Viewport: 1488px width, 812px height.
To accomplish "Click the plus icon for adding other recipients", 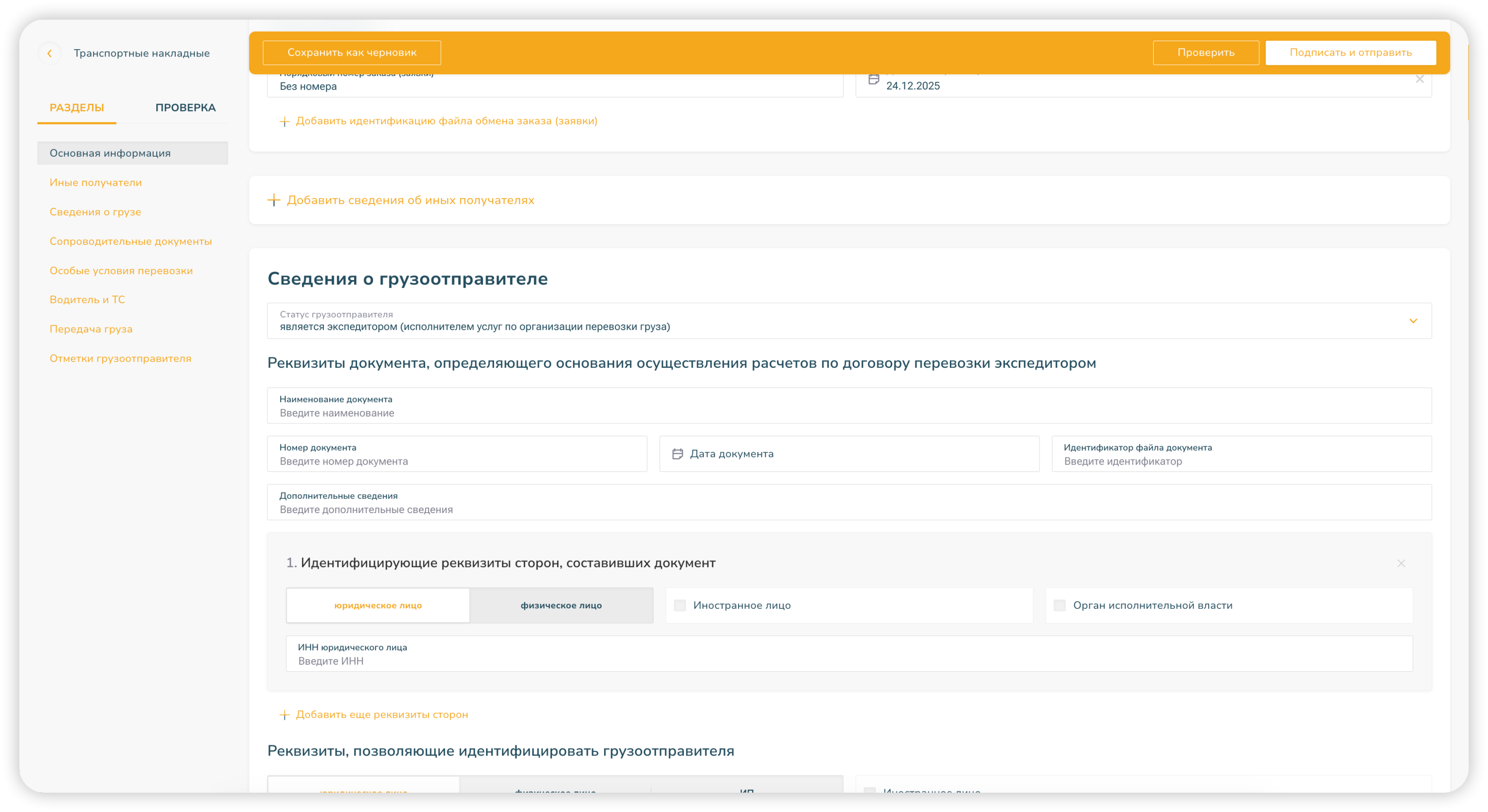I will (274, 200).
